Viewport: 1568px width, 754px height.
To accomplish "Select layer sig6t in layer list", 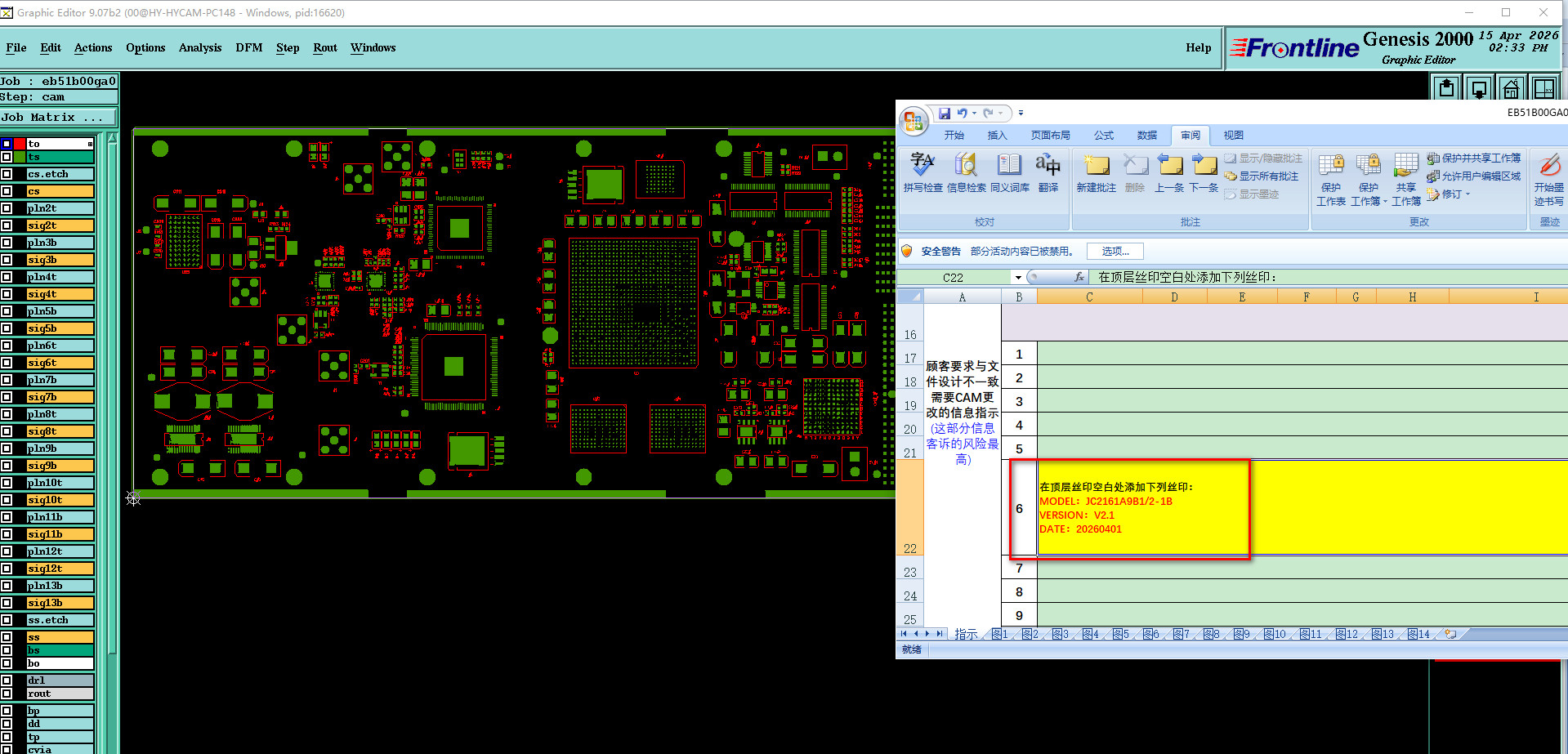I will point(60,363).
